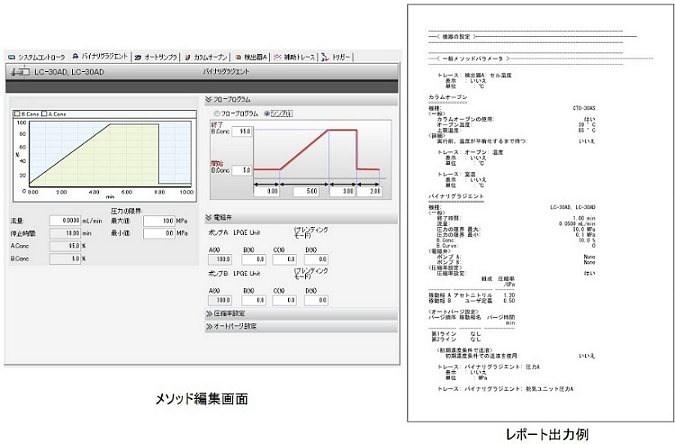Screen dimensions: 675x444
Task: Click ポンプB B(%) field
Action: (x=254, y=300)
